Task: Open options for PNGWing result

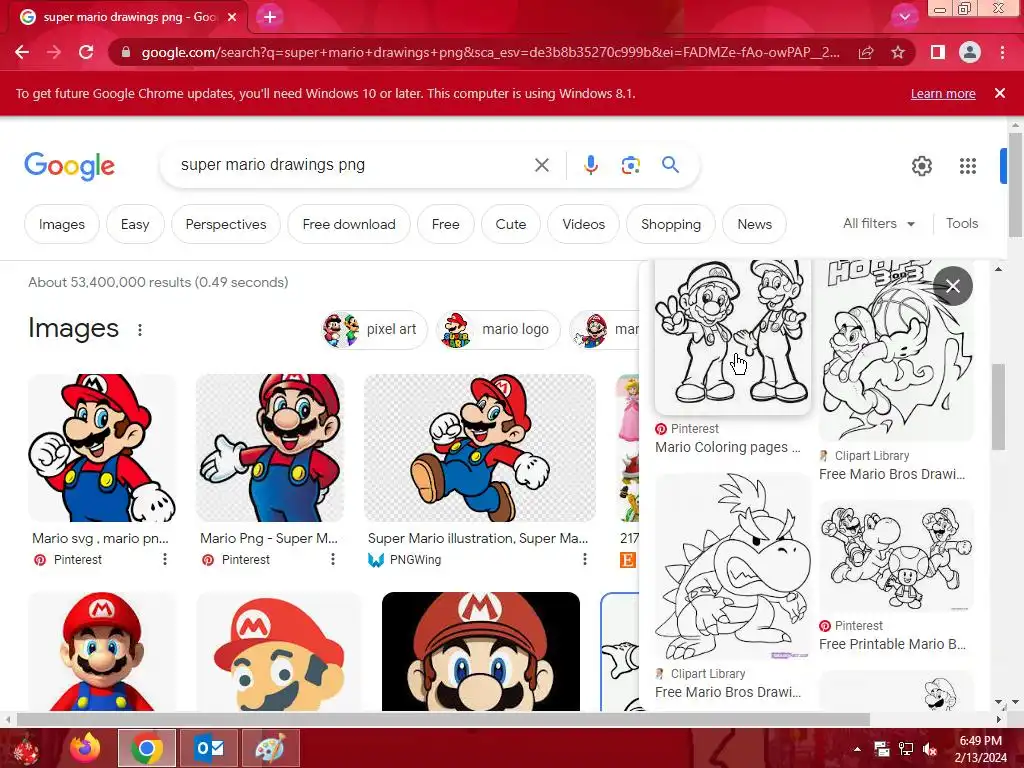Action: click(584, 560)
